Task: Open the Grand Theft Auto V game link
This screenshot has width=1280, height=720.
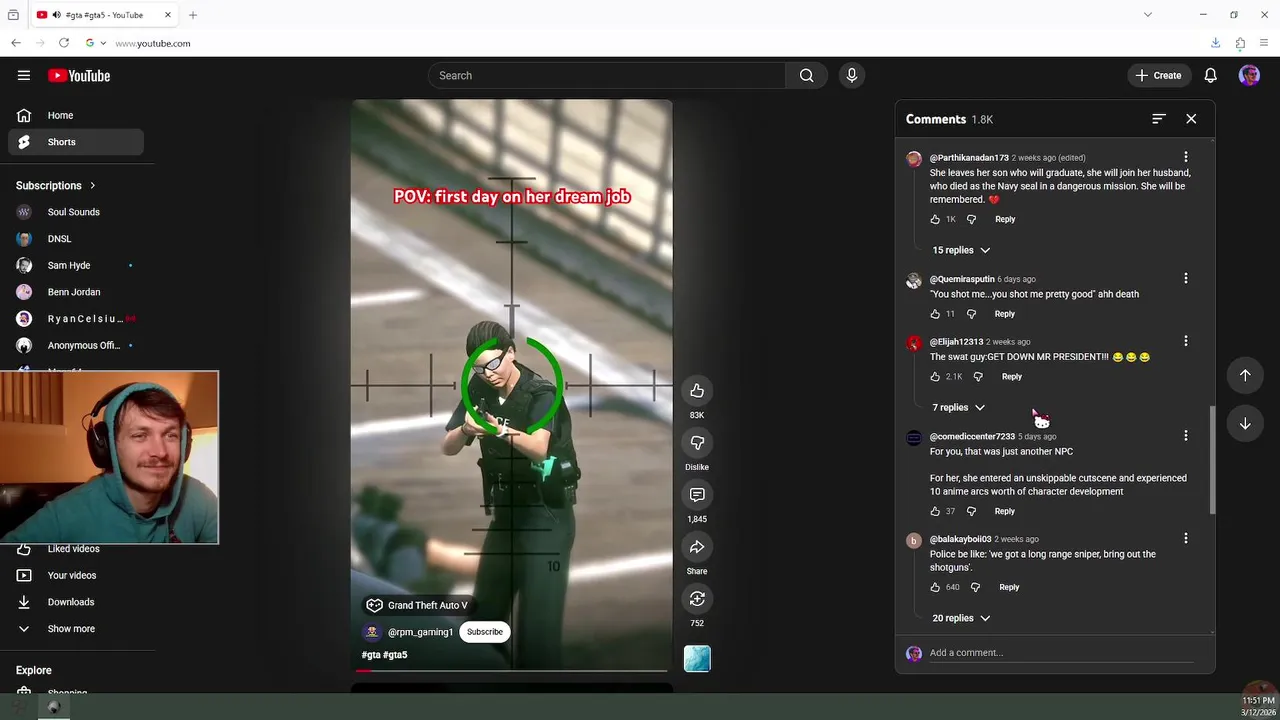Action: tap(417, 605)
